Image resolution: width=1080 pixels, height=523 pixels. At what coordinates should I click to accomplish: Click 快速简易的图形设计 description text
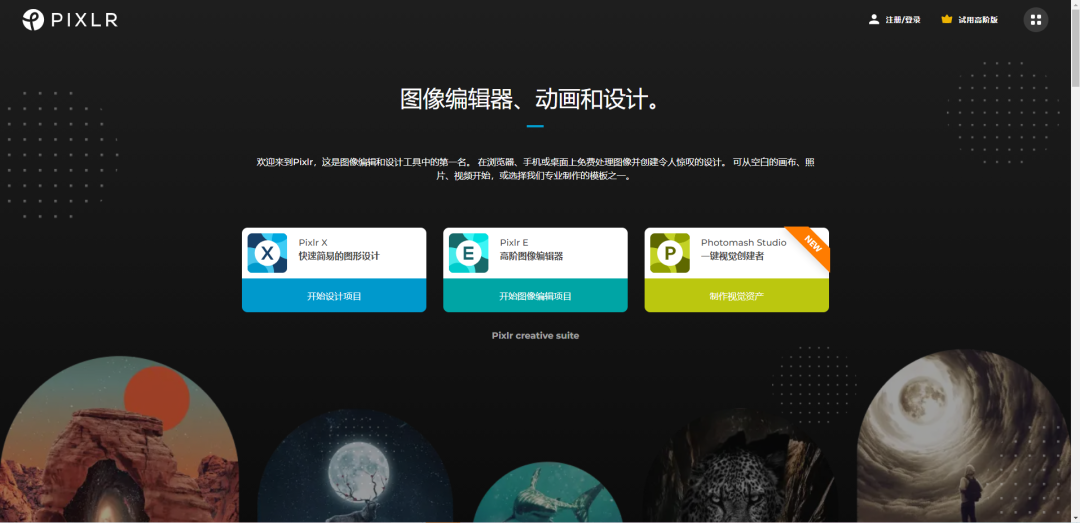click(x=339, y=256)
